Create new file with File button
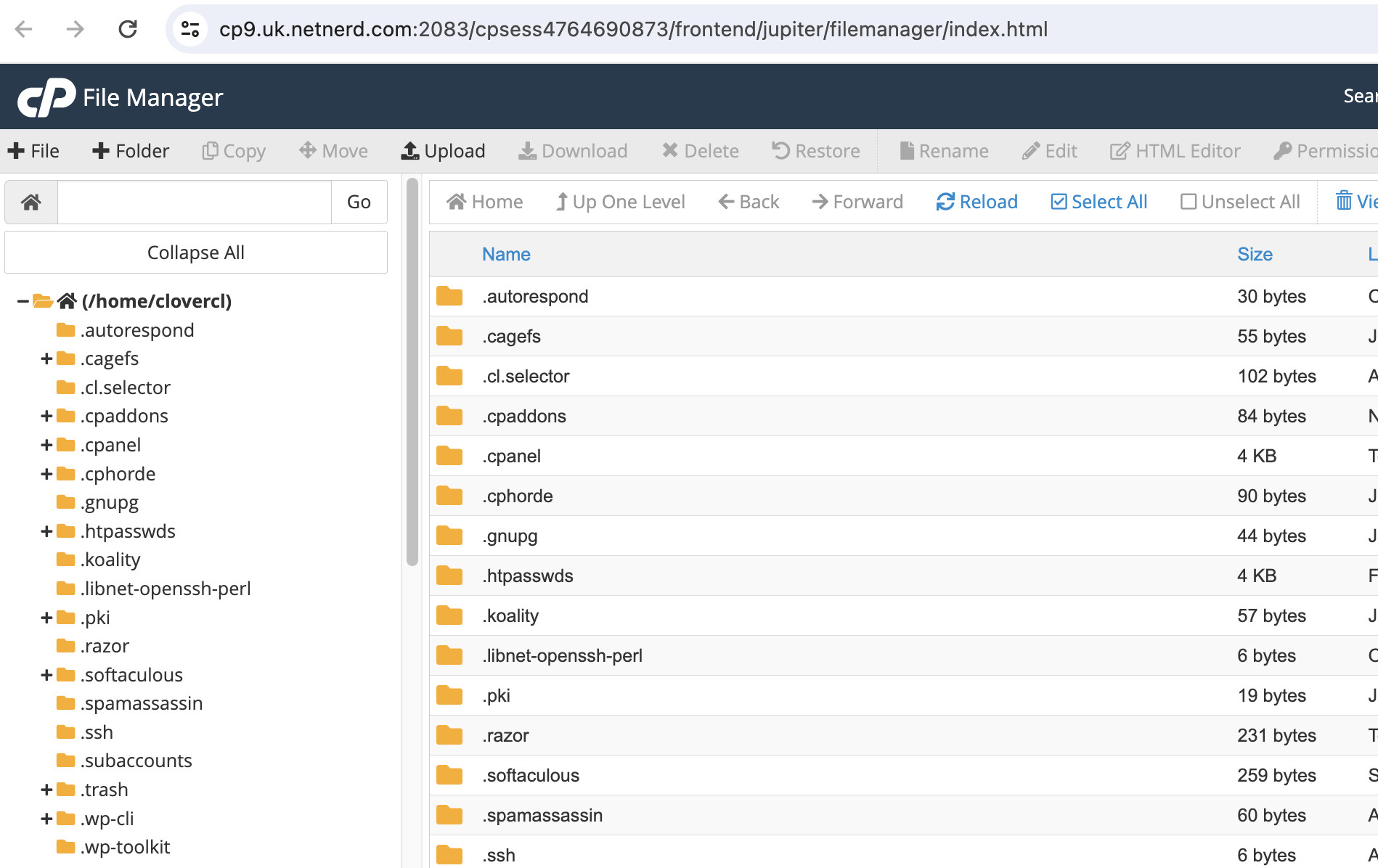 pyautogui.click(x=33, y=151)
